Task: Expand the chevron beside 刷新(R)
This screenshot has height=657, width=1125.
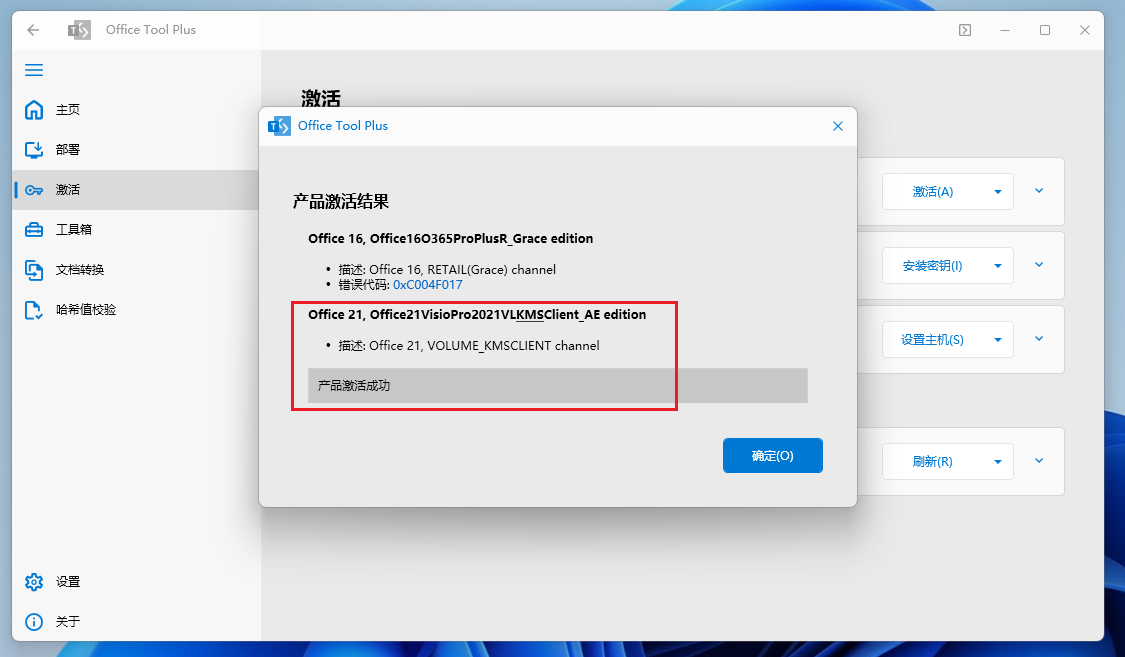Action: pos(1039,460)
